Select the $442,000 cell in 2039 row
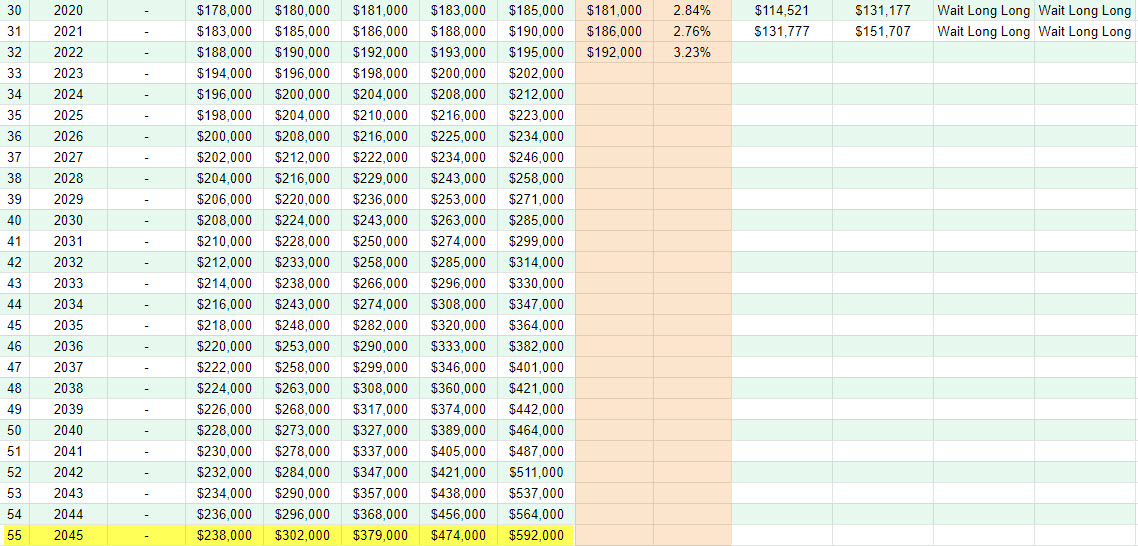This screenshot has height=546, width=1138. 536,410
